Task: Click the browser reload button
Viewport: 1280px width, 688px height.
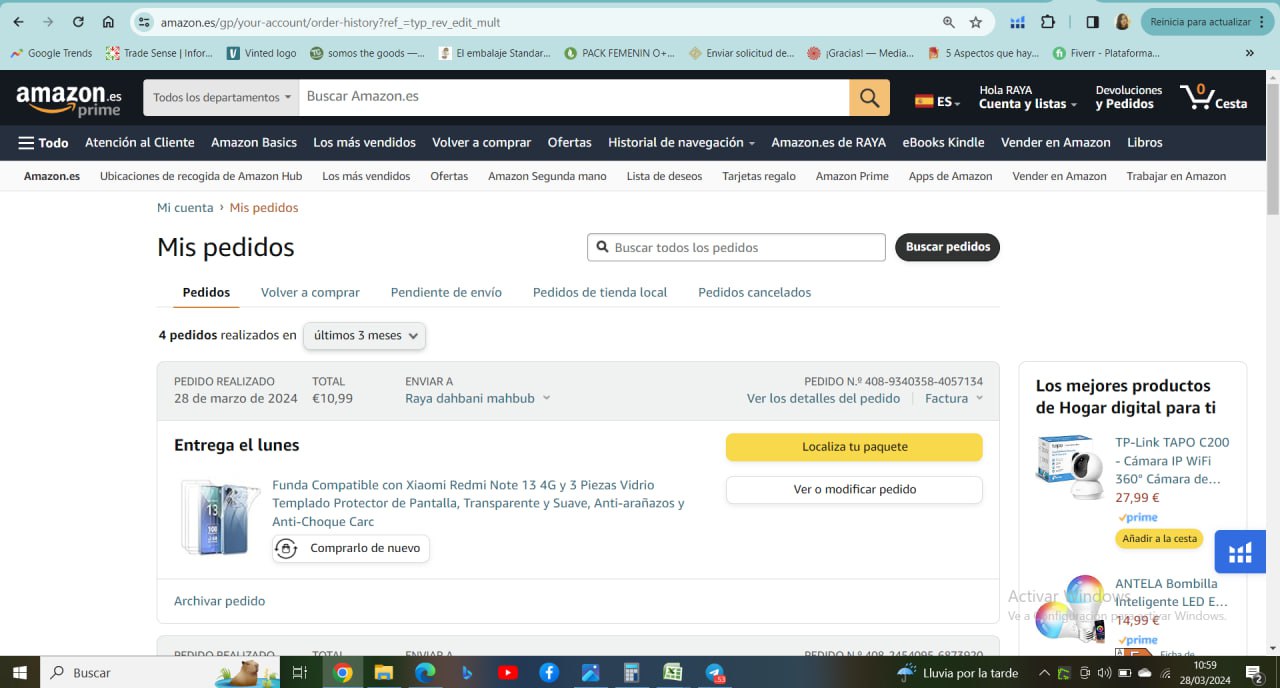Action: point(78,22)
